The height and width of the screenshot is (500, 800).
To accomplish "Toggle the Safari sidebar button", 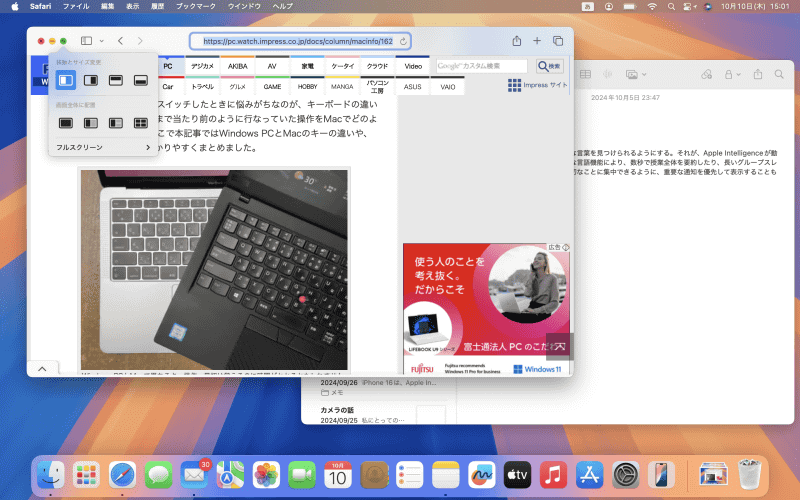I will point(86,41).
